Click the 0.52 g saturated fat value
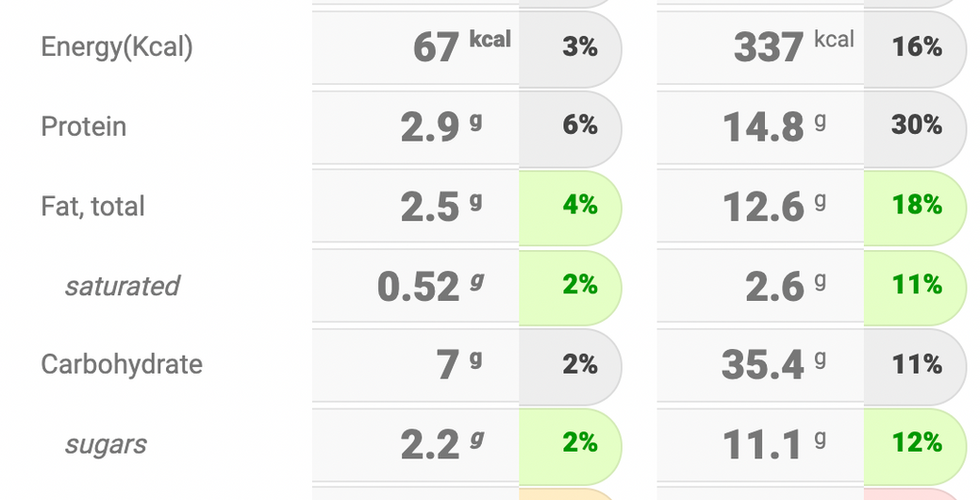Viewport: 980px width, 500px height. tap(431, 286)
